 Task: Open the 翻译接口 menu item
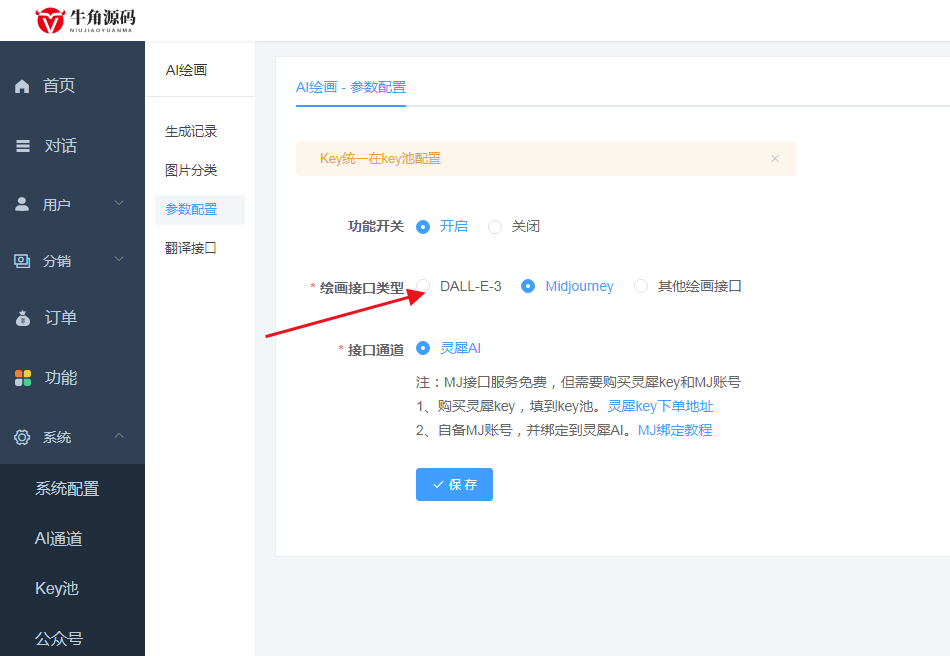click(x=190, y=247)
